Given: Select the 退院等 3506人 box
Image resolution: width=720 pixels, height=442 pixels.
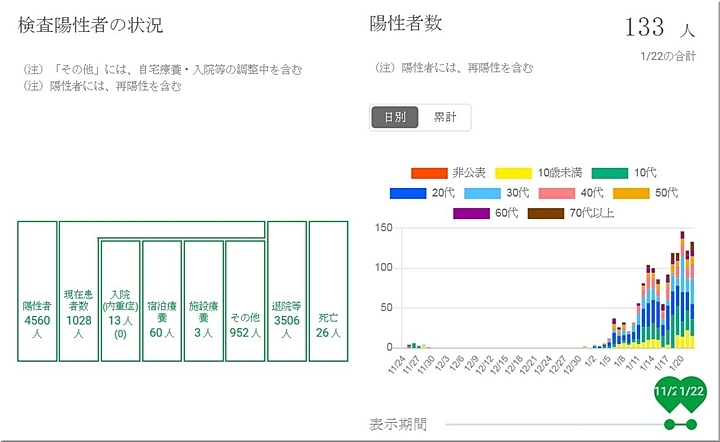Looking at the screenshot, I should coord(286,291).
